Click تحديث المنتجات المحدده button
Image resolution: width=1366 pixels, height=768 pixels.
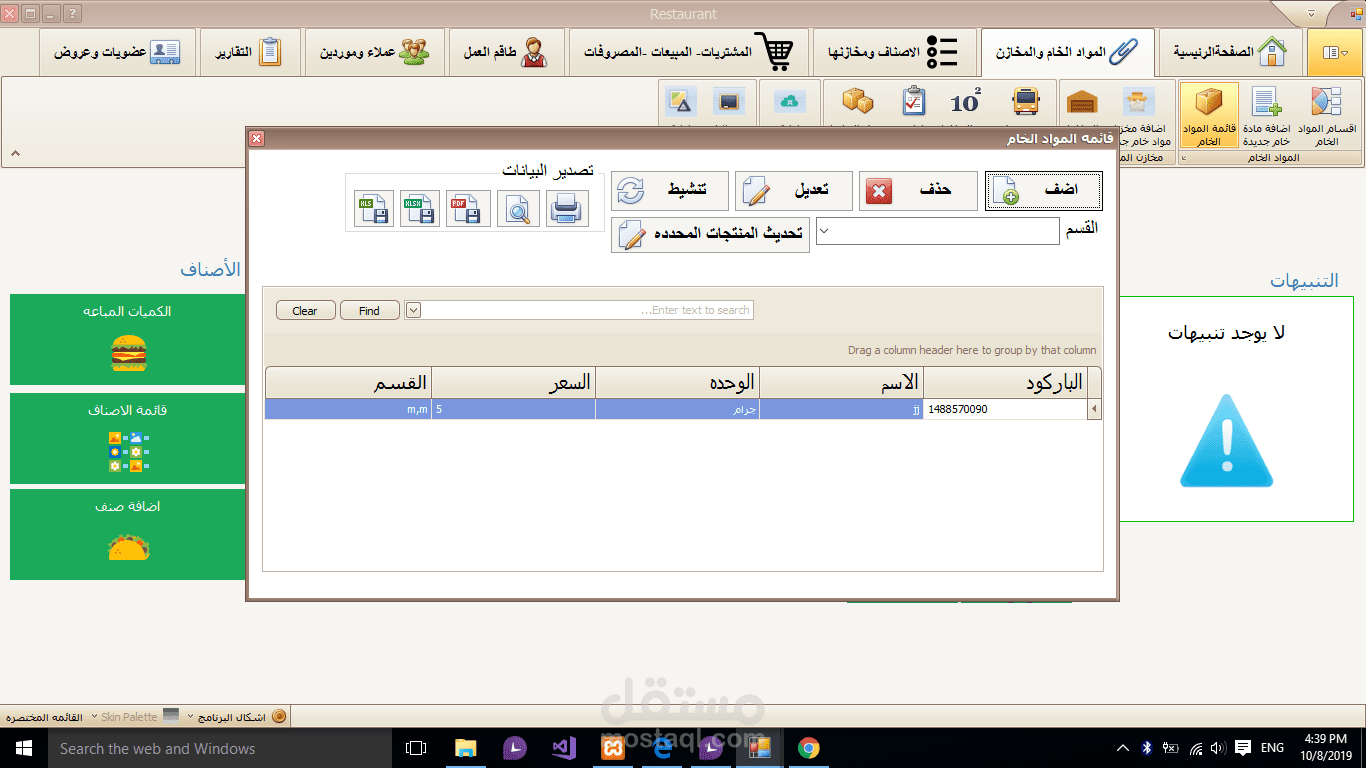click(x=710, y=233)
